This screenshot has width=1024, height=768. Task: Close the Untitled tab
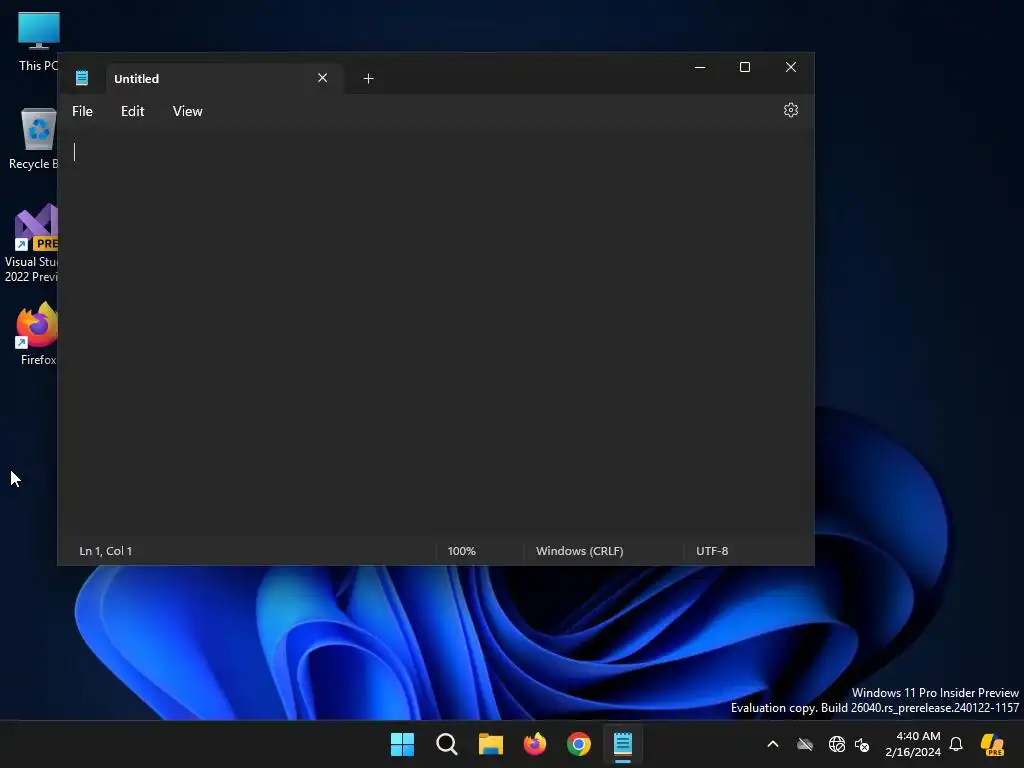click(x=323, y=78)
